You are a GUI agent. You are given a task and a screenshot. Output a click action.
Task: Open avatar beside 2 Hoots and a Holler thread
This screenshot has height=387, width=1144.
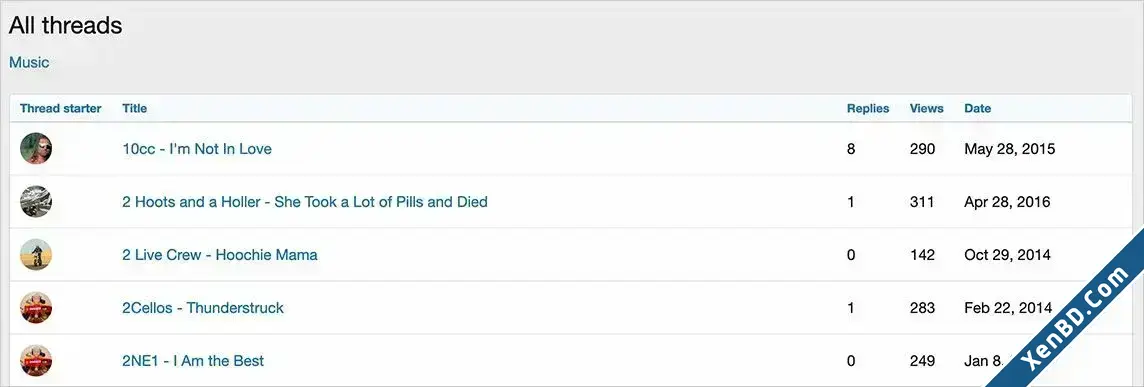(x=36, y=202)
